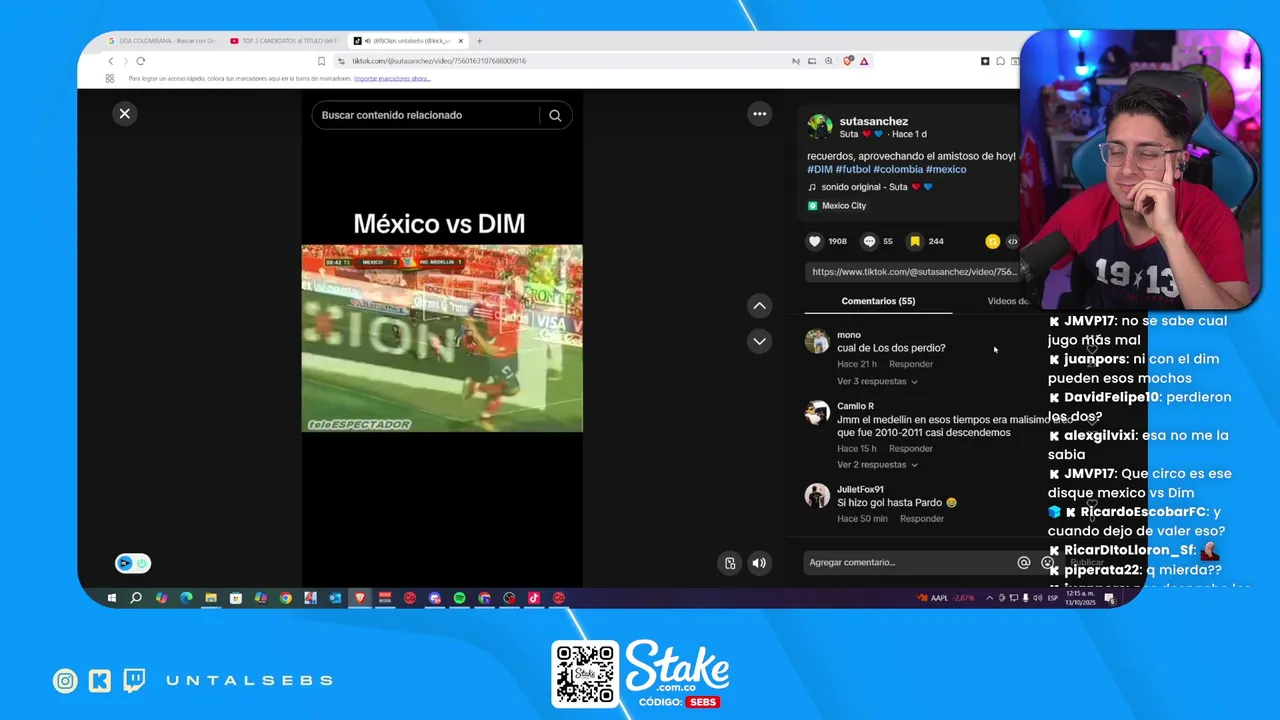
Task: Switch to the LIGA COLOMBIANA Google tab
Action: pyautogui.click(x=161, y=41)
